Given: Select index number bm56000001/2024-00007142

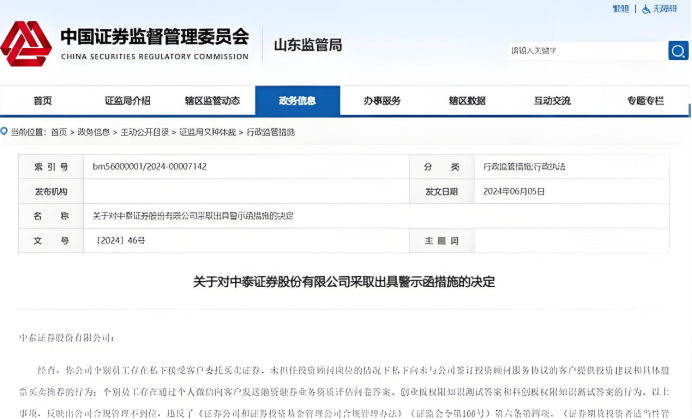Looking at the screenshot, I should click(x=150, y=166).
